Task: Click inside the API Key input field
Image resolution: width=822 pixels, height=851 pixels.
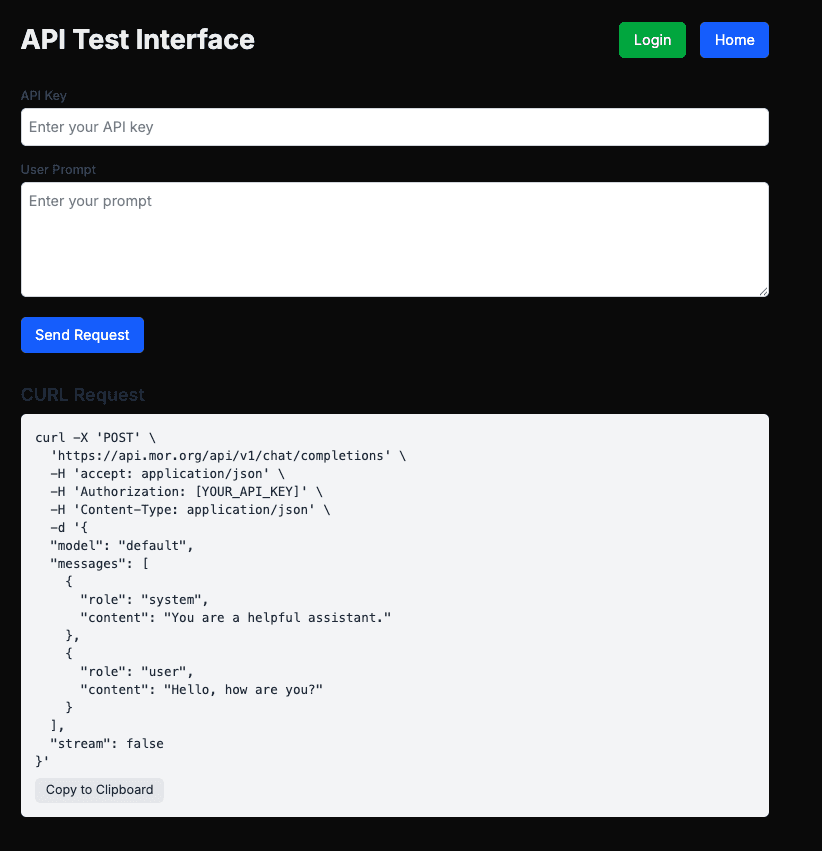Action: coord(394,127)
